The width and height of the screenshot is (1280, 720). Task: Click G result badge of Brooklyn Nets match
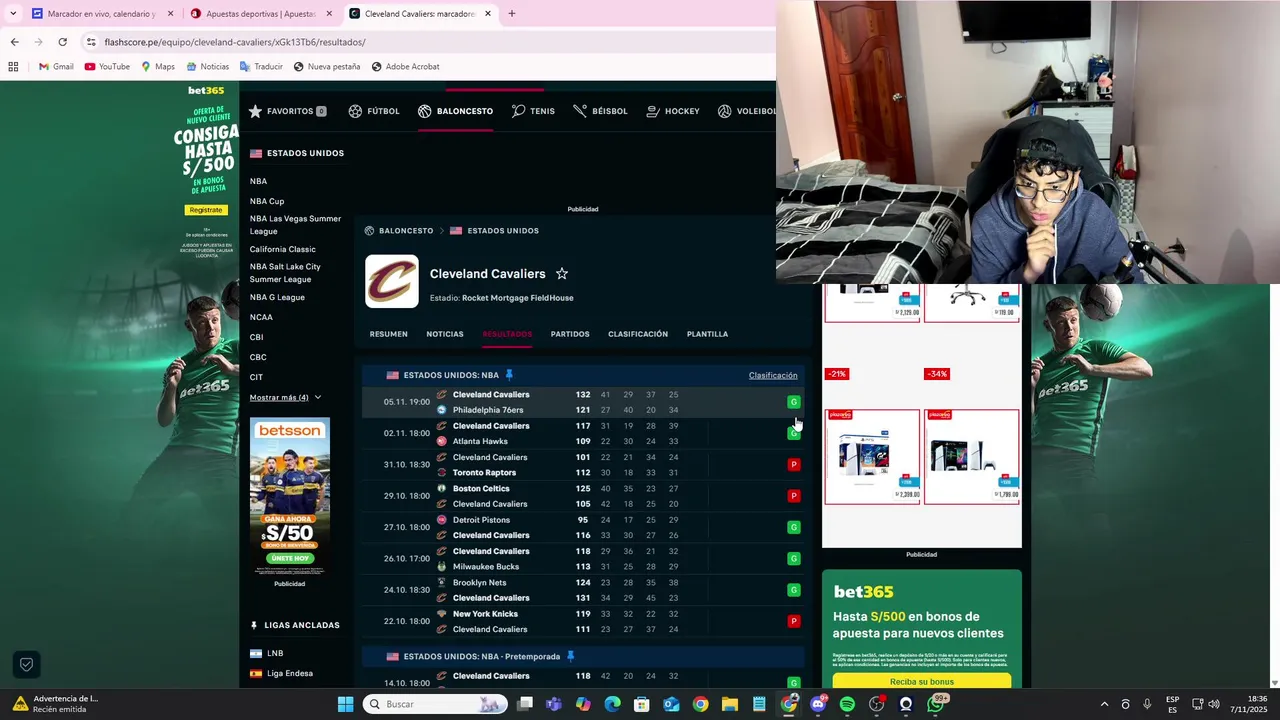(x=794, y=590)
